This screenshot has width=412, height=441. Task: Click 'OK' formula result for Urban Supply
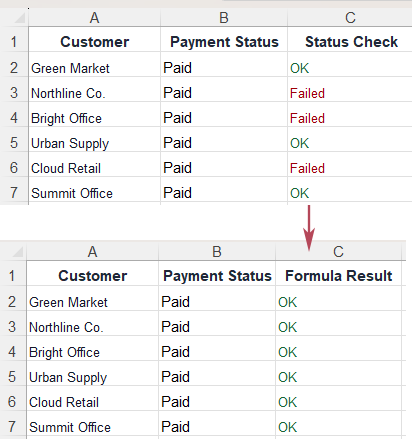[x=338, y=373]
